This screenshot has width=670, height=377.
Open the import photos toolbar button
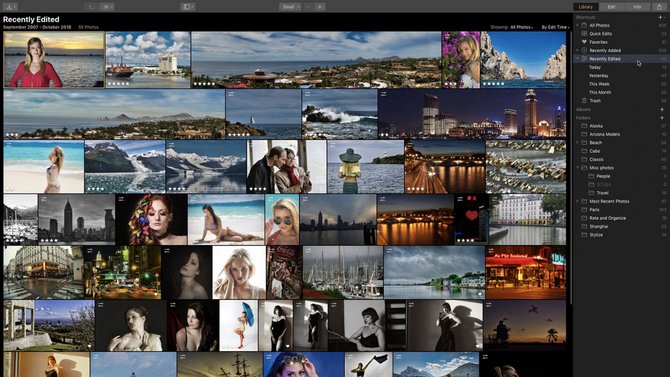(x=9, y=6)
